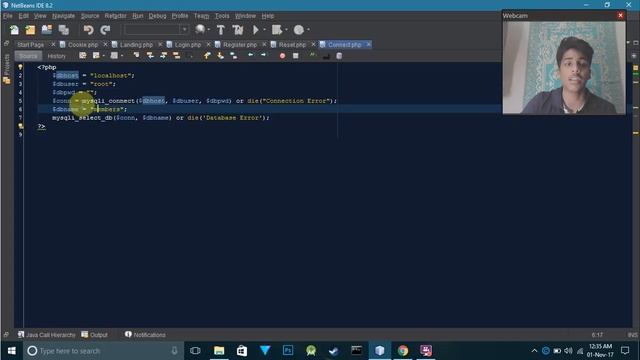Click the Save All toolbar icon
The height and width of the screenshot is (360, 640).
tap(63, 30)
